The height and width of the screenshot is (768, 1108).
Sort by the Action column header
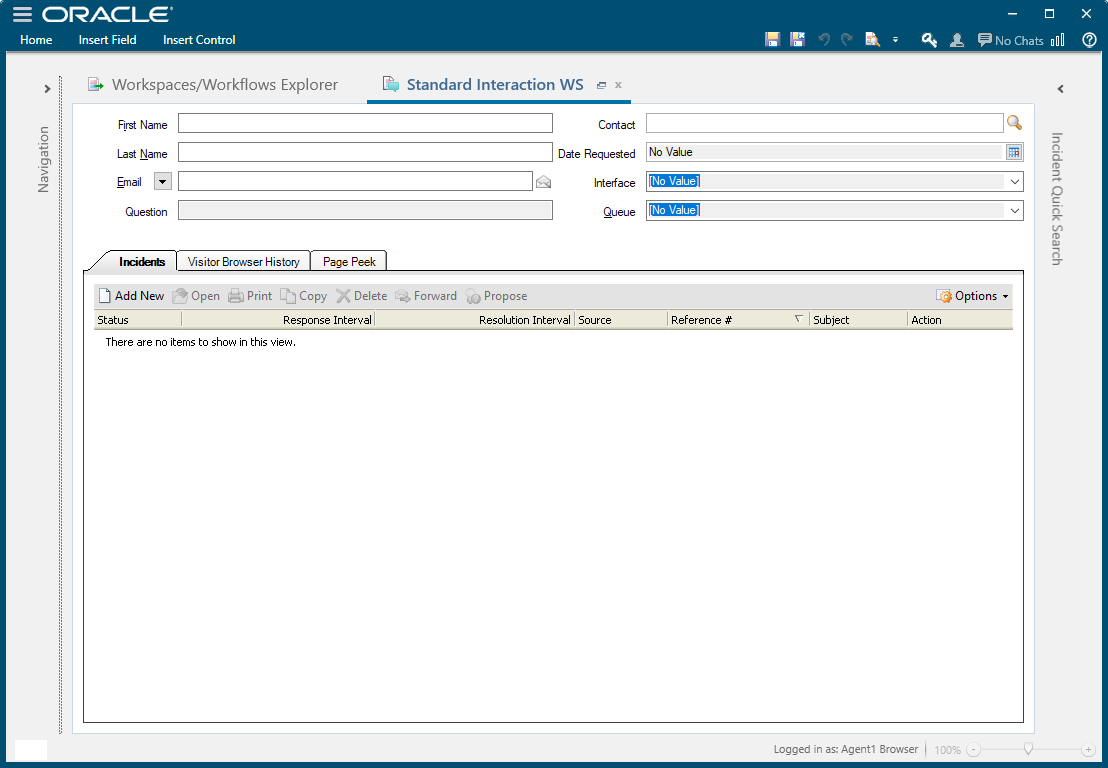pos(960,320)
